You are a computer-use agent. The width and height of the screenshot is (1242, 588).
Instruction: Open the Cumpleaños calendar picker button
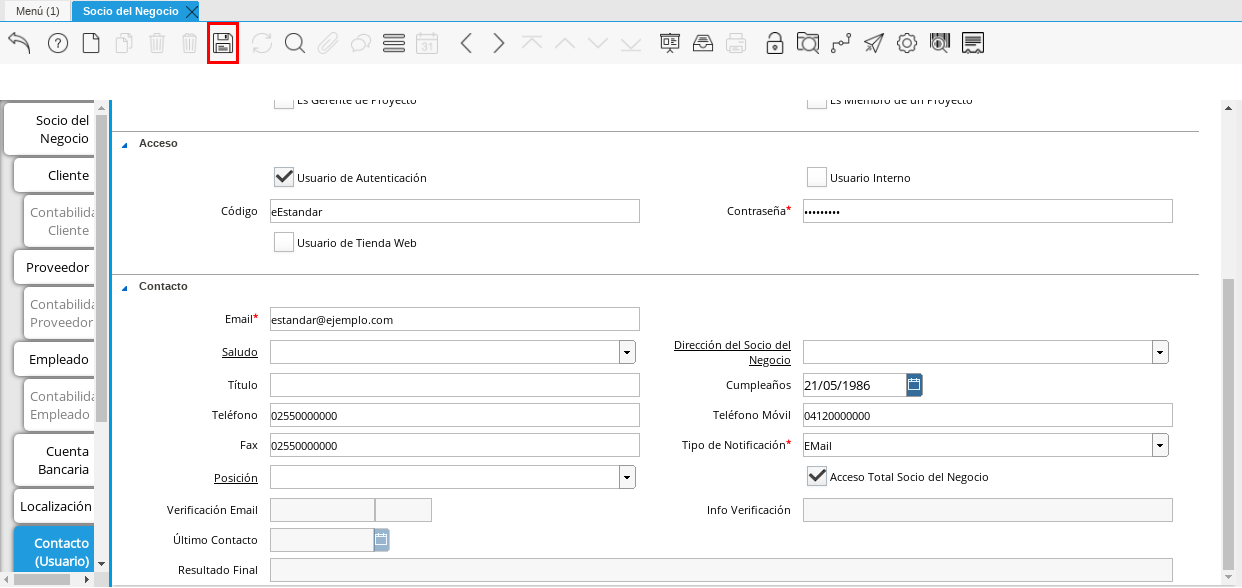[914, 384]
